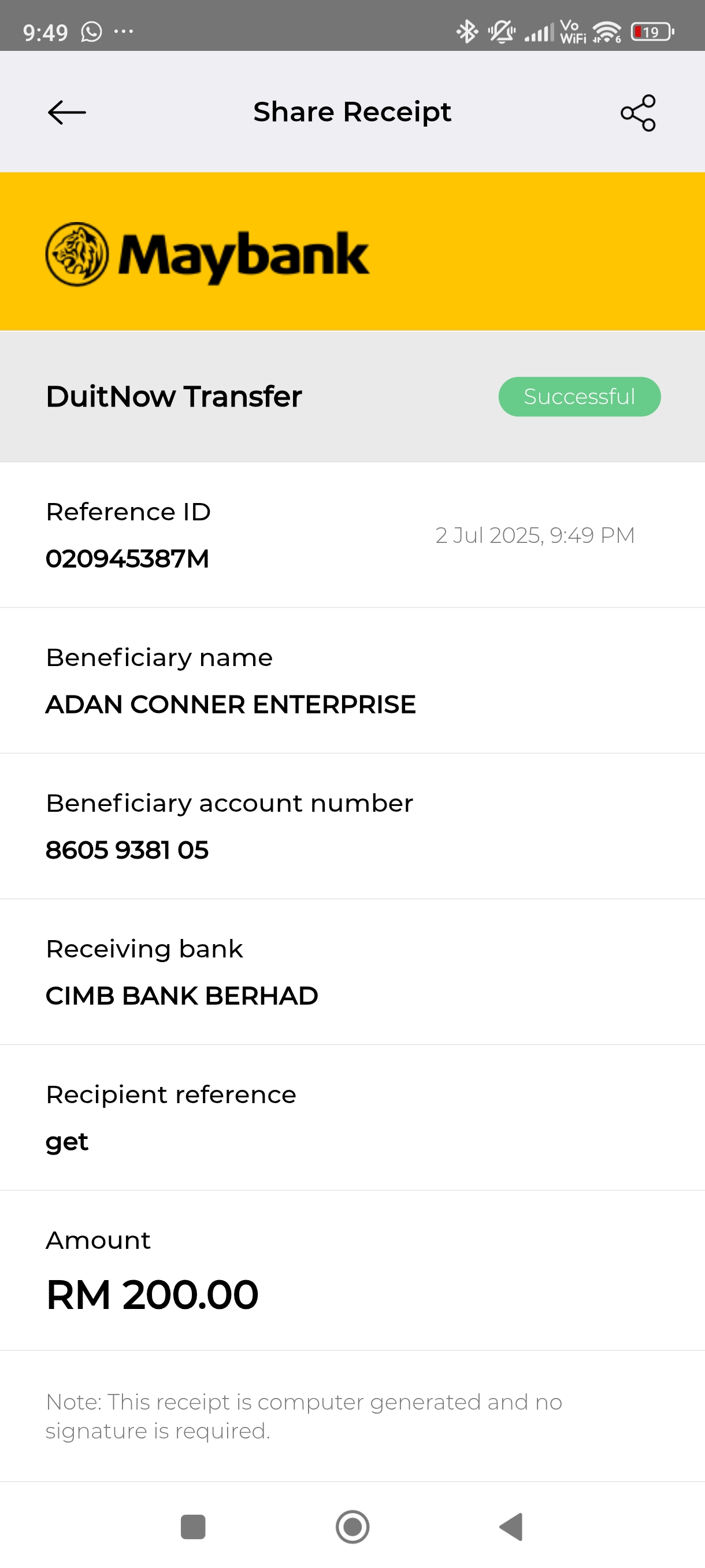The width and height of the screenshot is (705, 1568).
Task: Open WhatsApp notification icon in status bar
Action: click(92, 32)
